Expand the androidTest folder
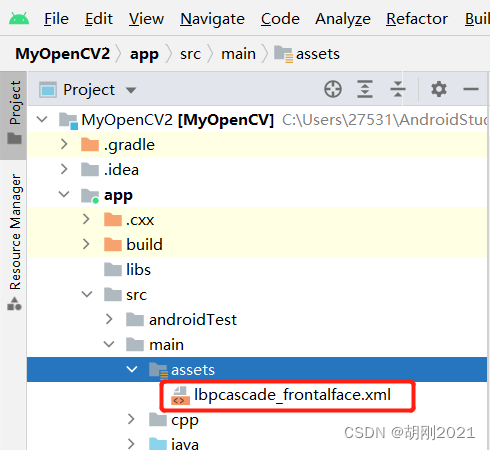 109,319
